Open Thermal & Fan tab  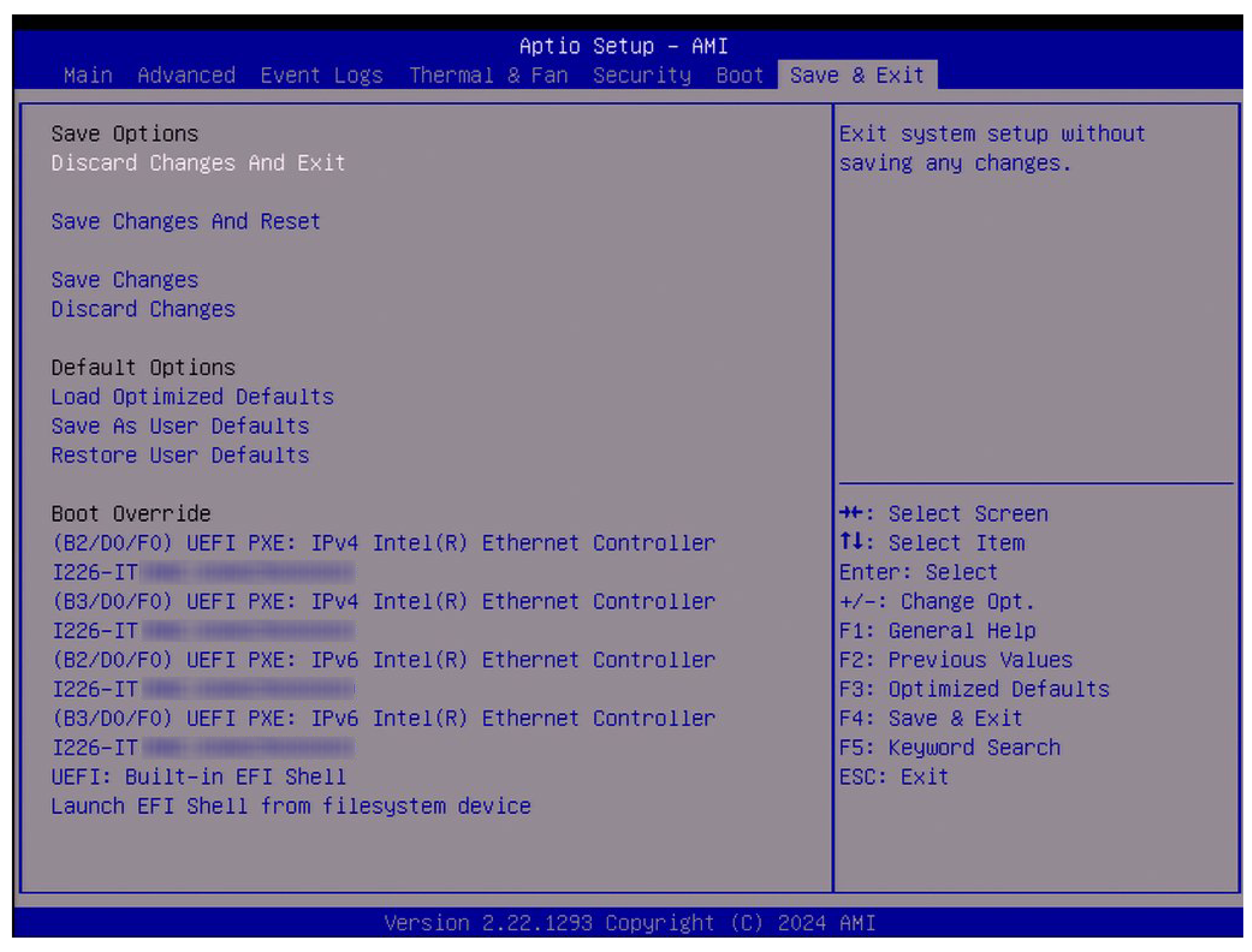488,75
